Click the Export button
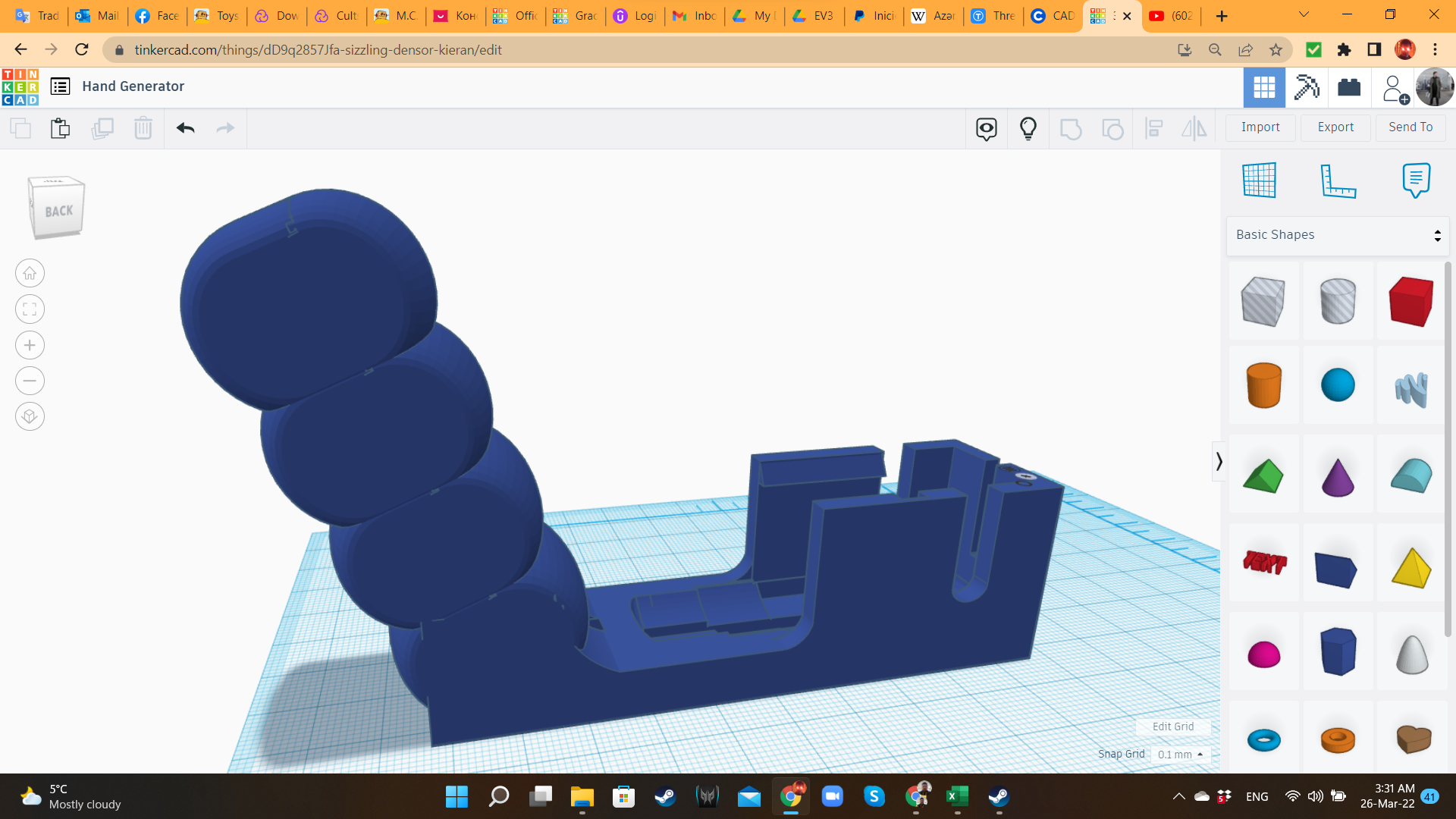The image size is (1456, 819). pyautogui.click(x=1335, y=127)
